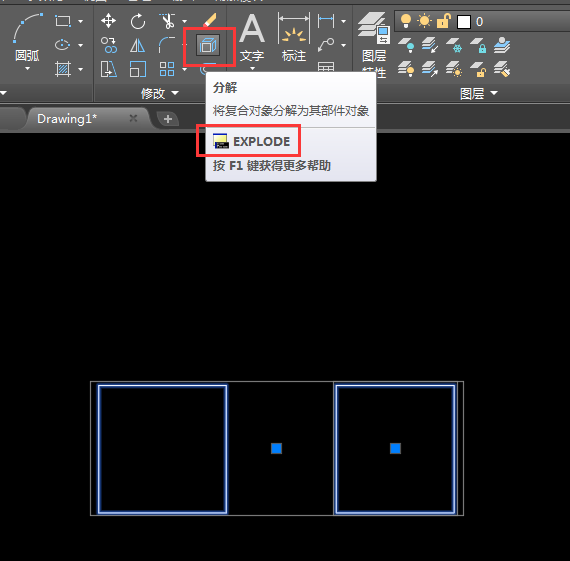Image resolution: width=570 pixels, height=561 pixels.
Task: Click the Layer Unlock icon
Action: (x=478, y=69)
